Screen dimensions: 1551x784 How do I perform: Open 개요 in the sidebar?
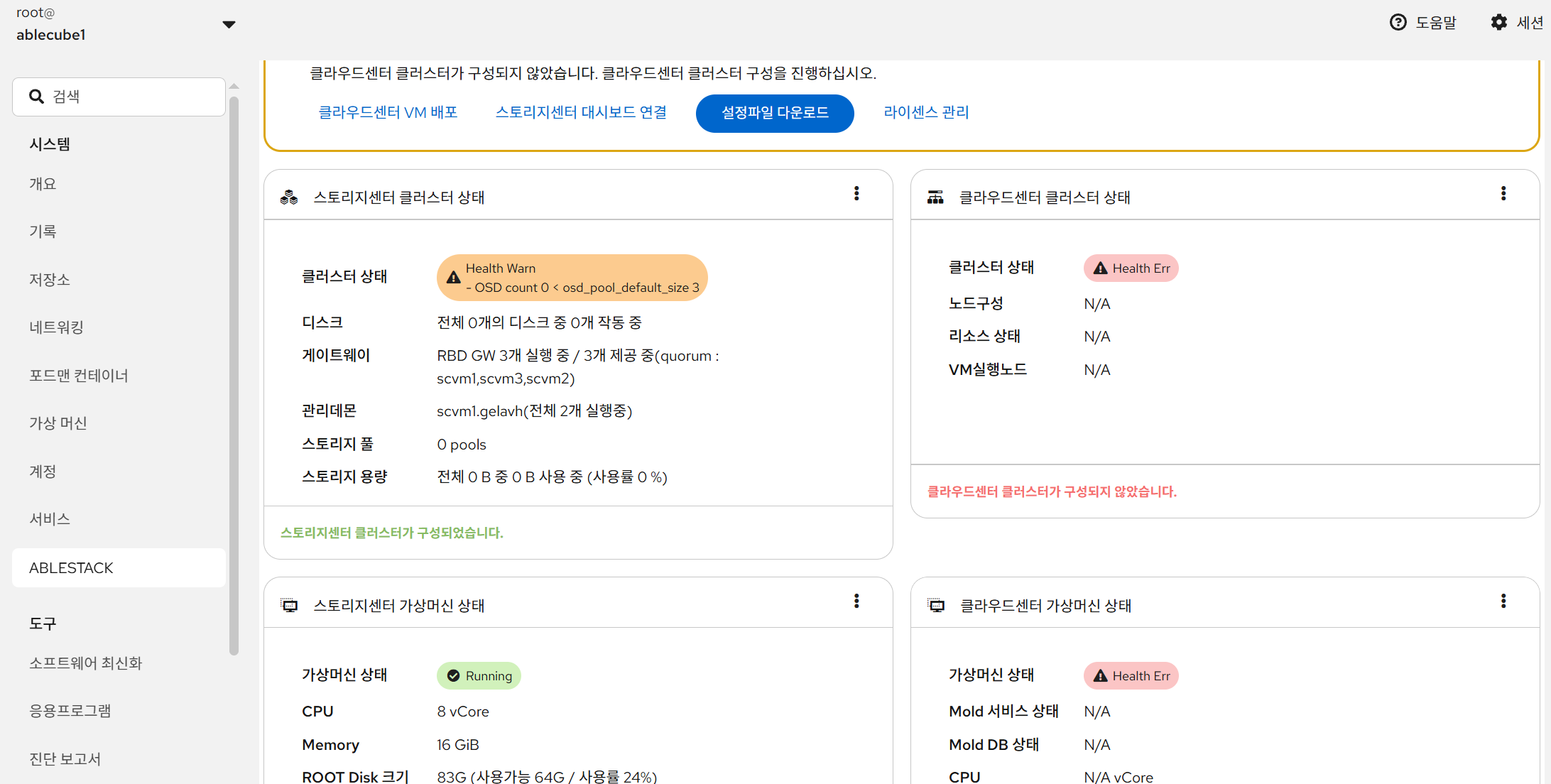[x=43, y=184]
